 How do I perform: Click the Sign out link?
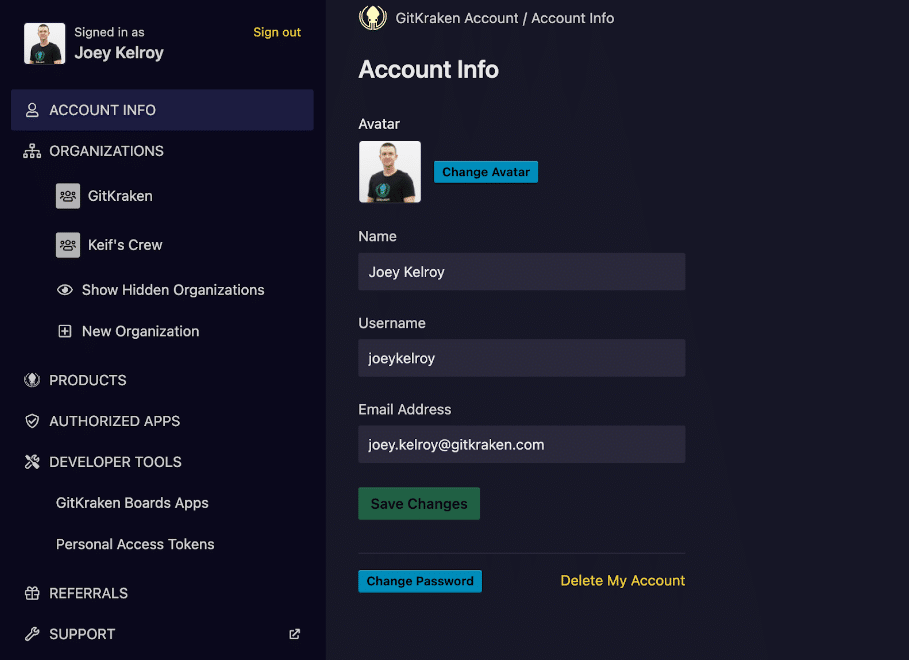click(277, 32)
